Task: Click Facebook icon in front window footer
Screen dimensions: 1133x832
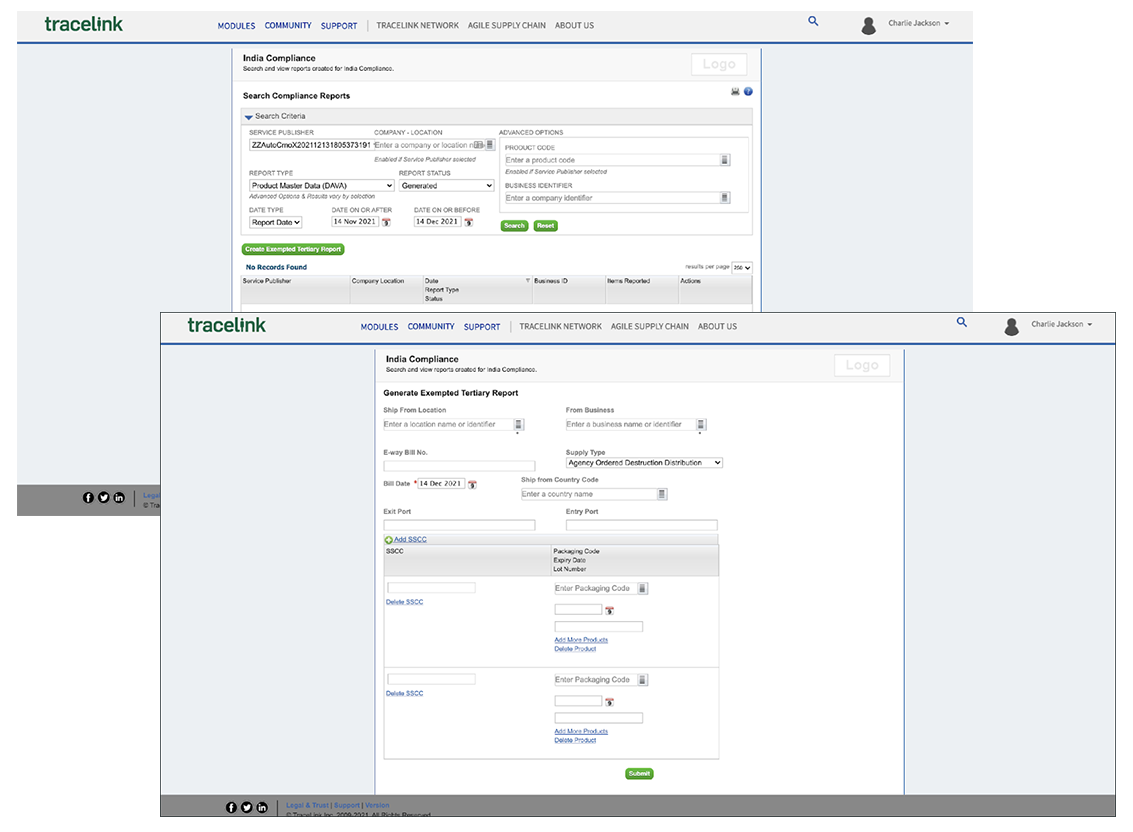Action: [x=231, y=807]
